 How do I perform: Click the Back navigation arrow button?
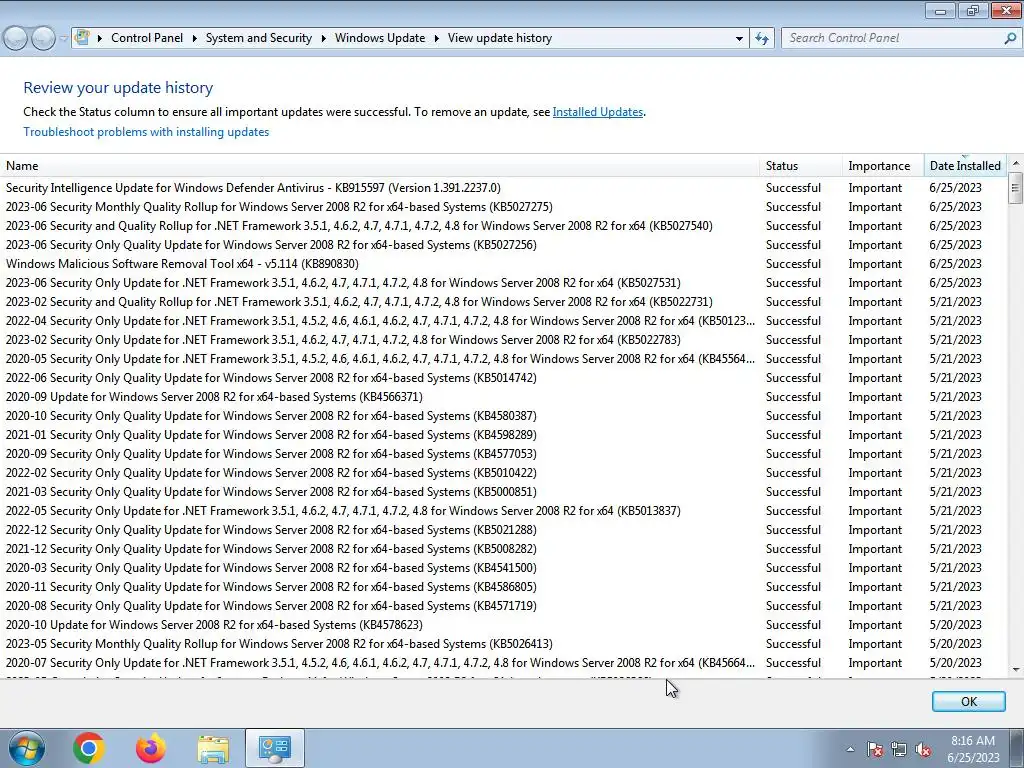[x=16, y=39]
